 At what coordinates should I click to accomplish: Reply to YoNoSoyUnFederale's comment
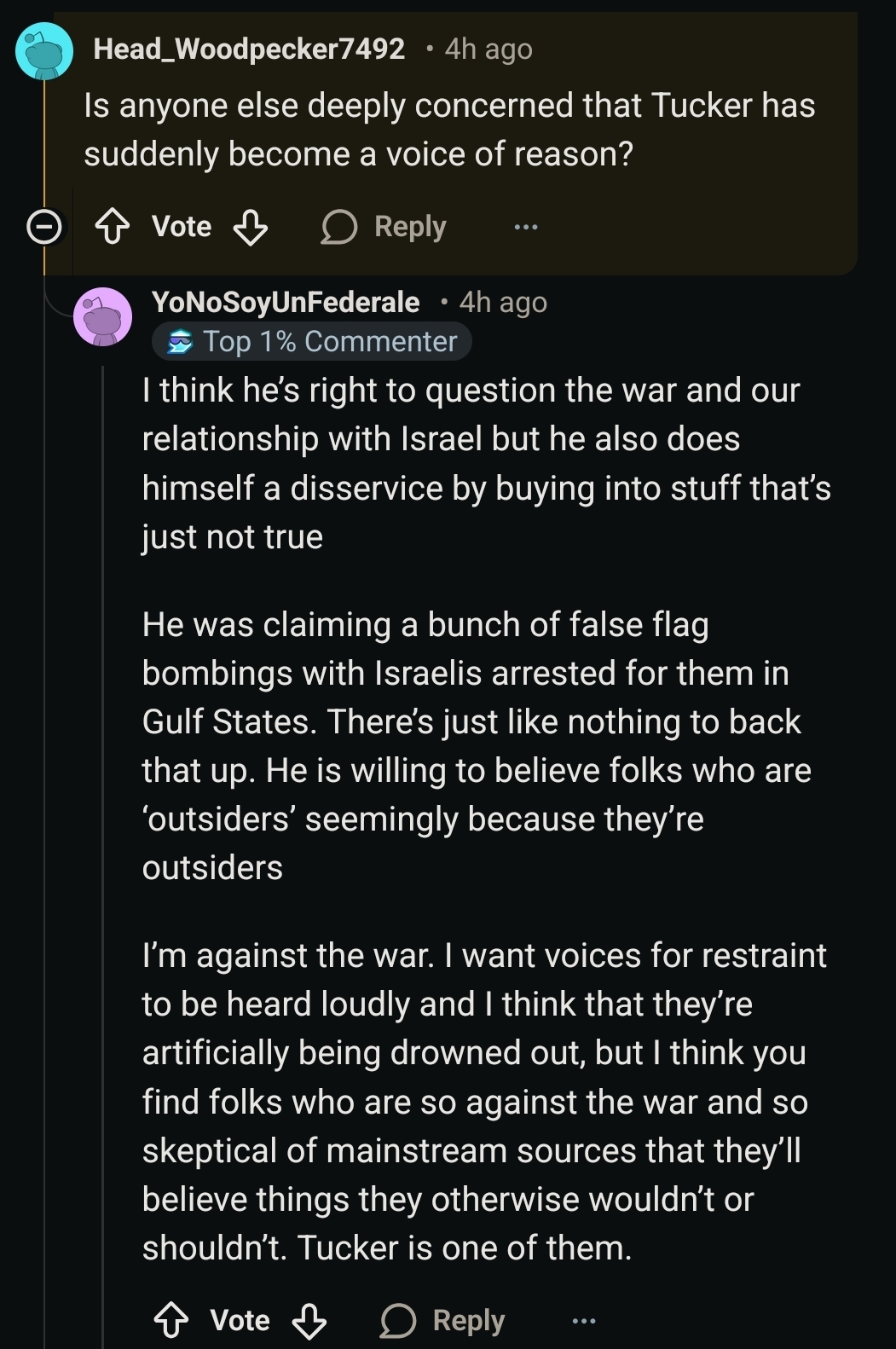(x=442, y=1321)
